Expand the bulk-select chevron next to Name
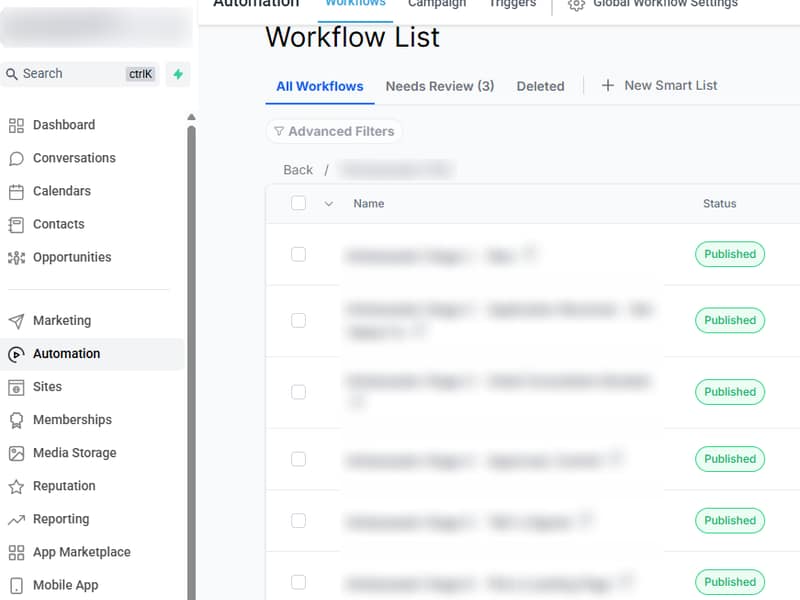 coord(329,204)
